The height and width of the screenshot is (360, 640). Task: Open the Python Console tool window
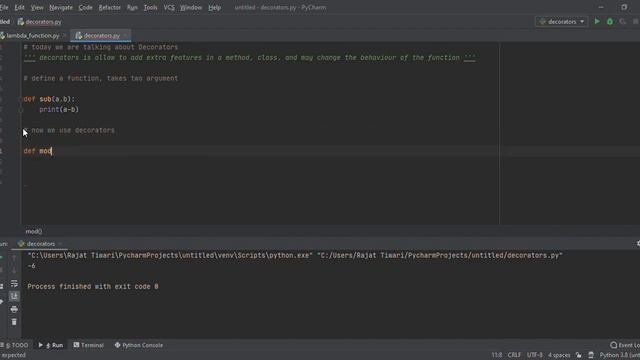[139, 345]
